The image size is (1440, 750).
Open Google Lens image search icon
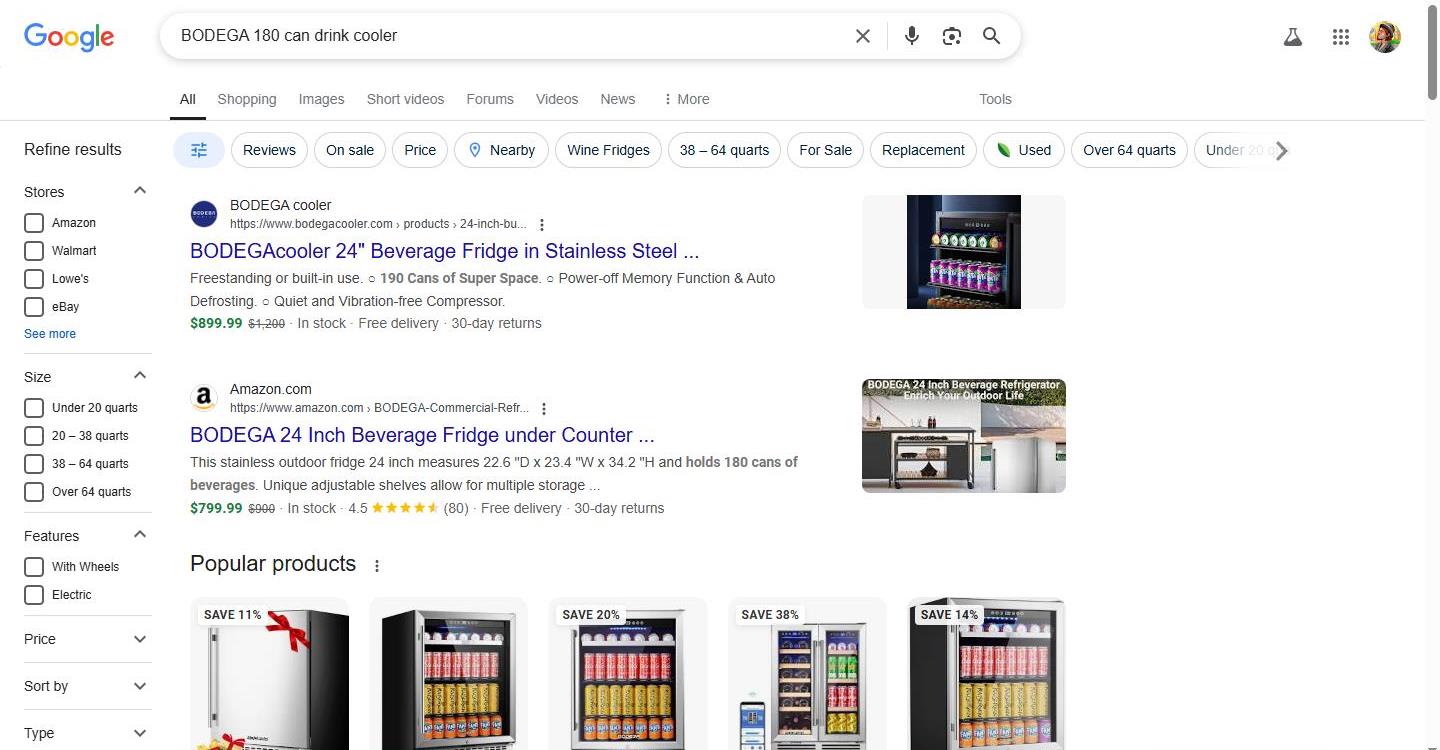click(952, 36)
